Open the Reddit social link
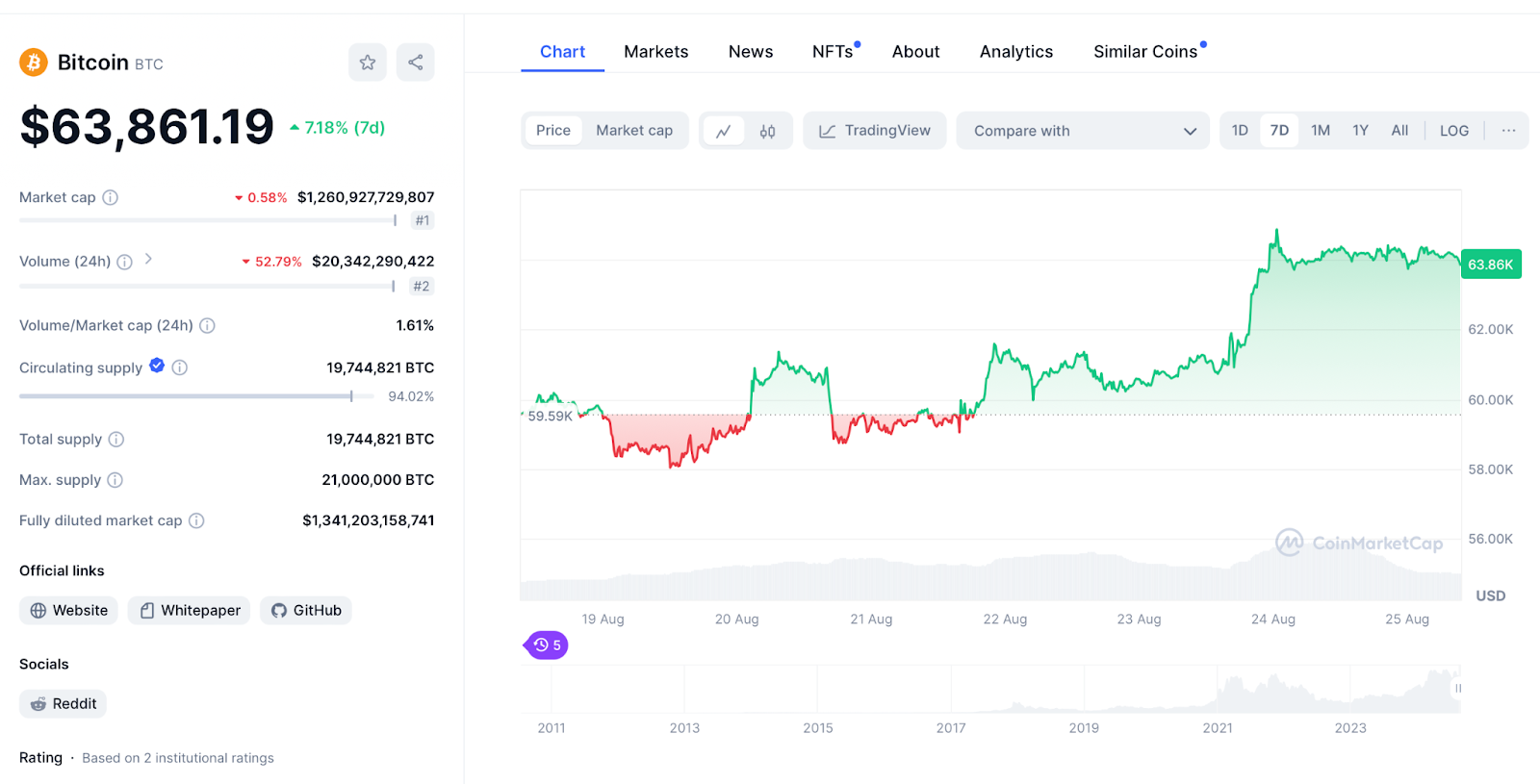1540x784 pixels. tap(63, 704)
